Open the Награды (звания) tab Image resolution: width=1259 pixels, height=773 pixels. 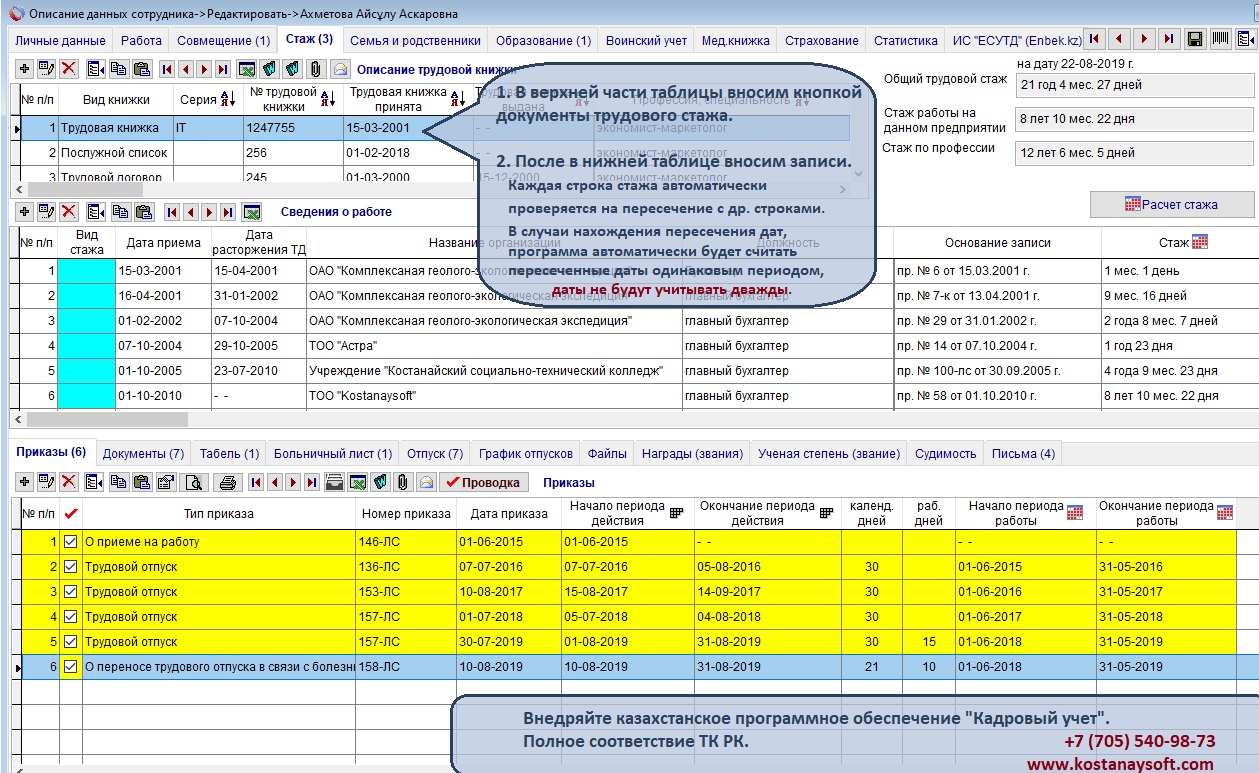pyautogui.click(x=693, y=454)
